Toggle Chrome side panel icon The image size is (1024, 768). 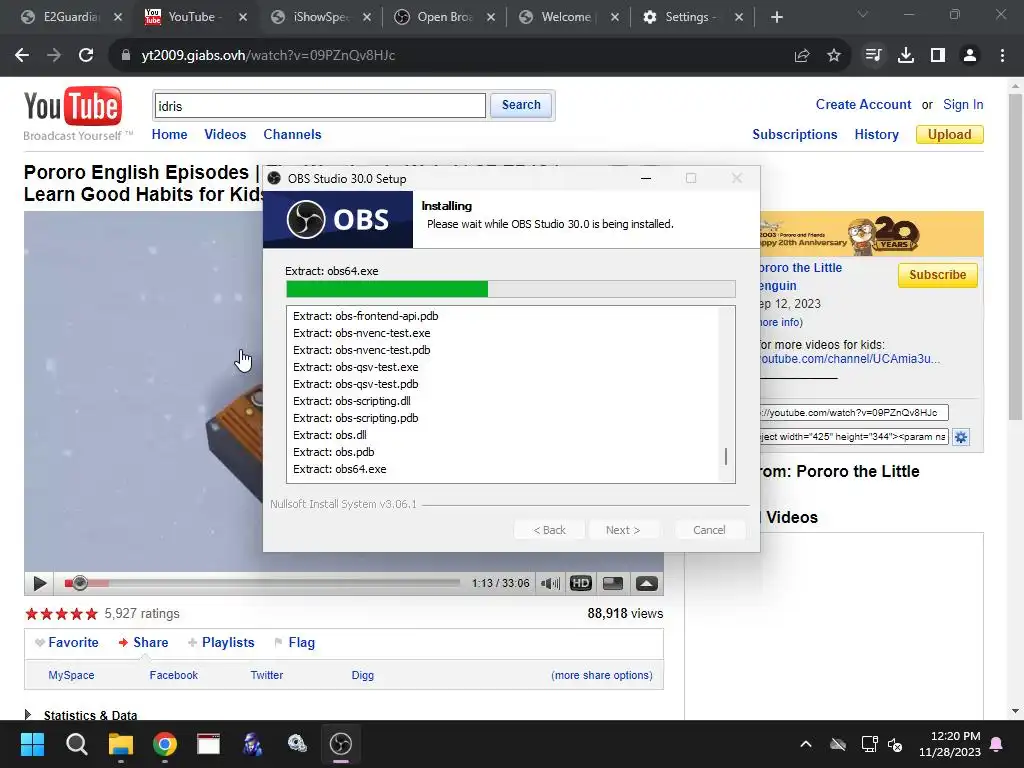(x=938, y=56)
